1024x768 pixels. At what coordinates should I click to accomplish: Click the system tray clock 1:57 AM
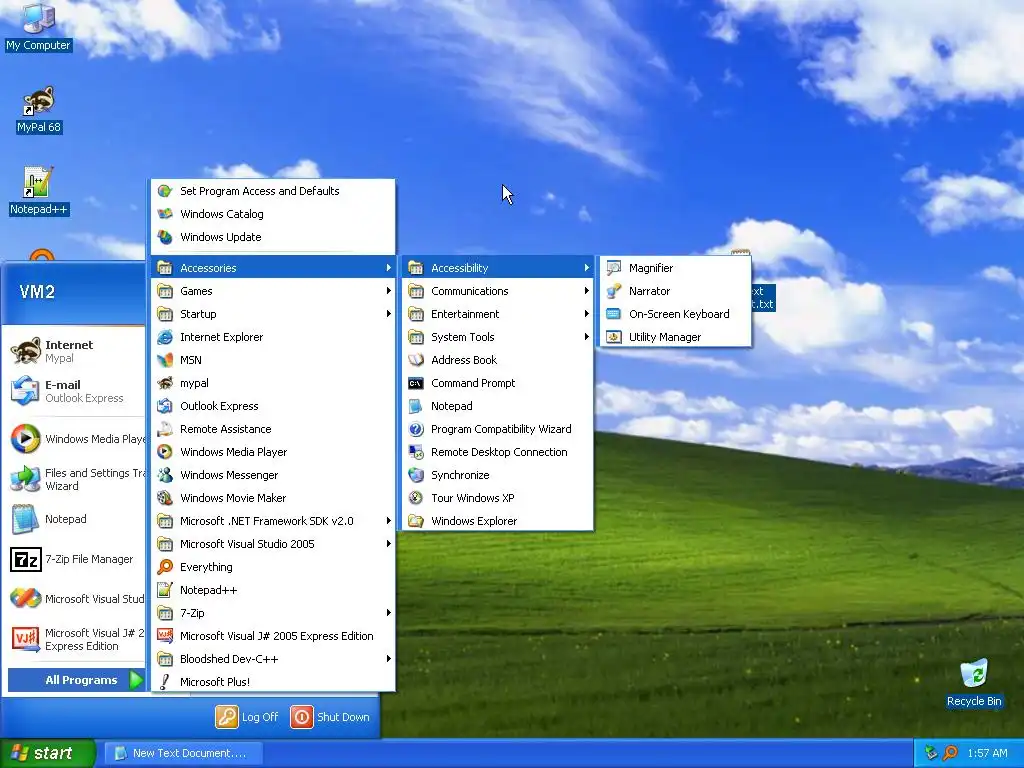point(987,753)
